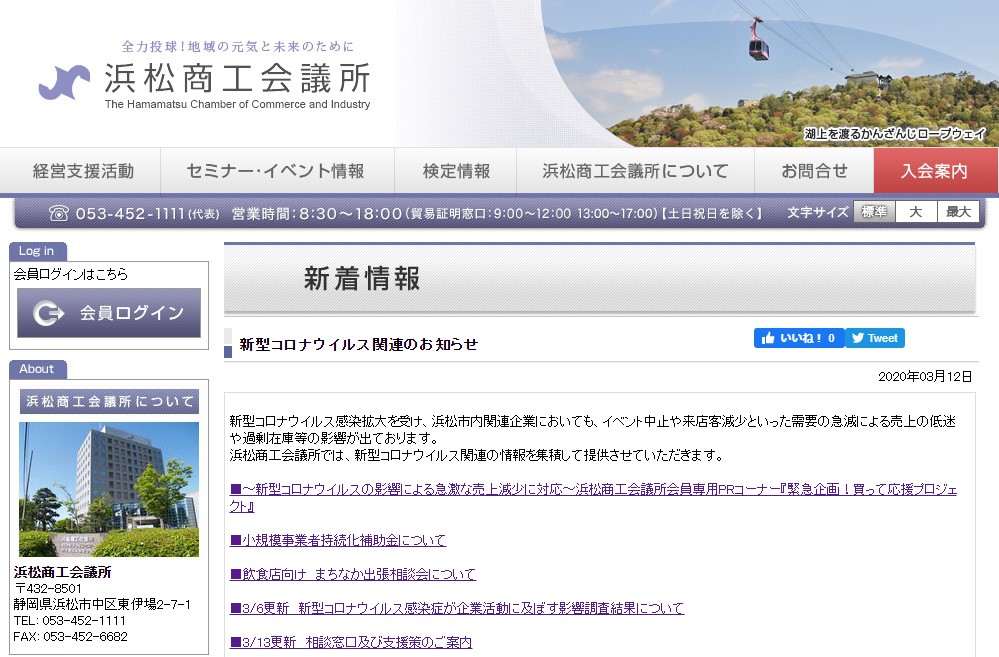Click the telephone icon in info bar
The image size is (999, 657).
point(59,213)
